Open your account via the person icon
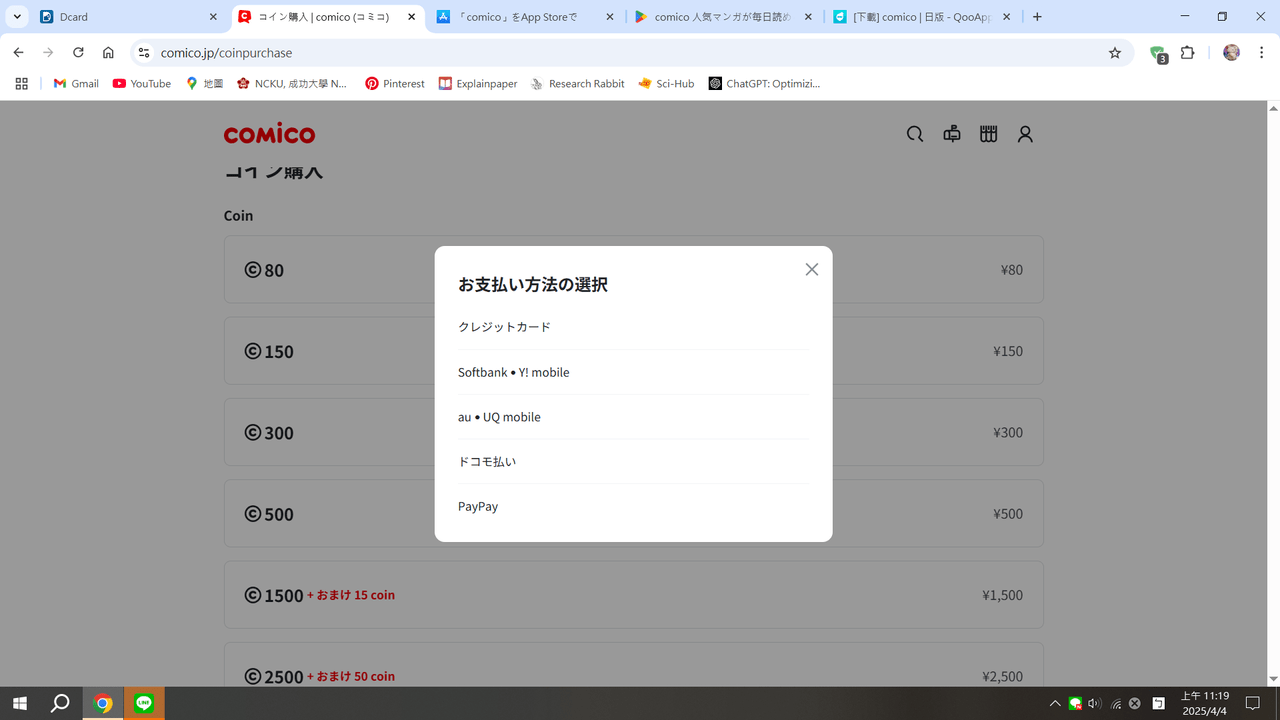Image resolution: width=1280 pixels, height=720 pixels. click(x=1025, y=133)
